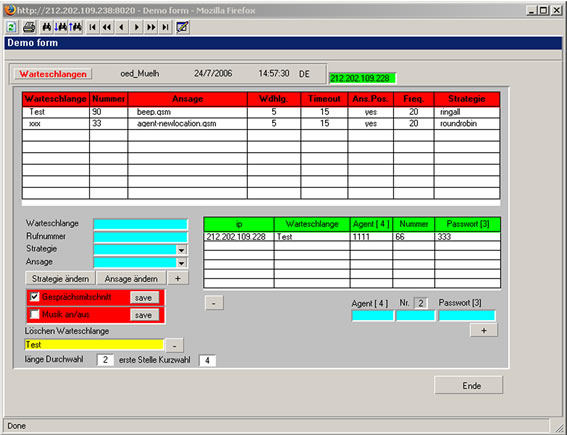Image resolution: width=567 pixels, height=435 pixels.
Task: Click the yellow Löschen Warteschlange field
Action: point(94,345)
